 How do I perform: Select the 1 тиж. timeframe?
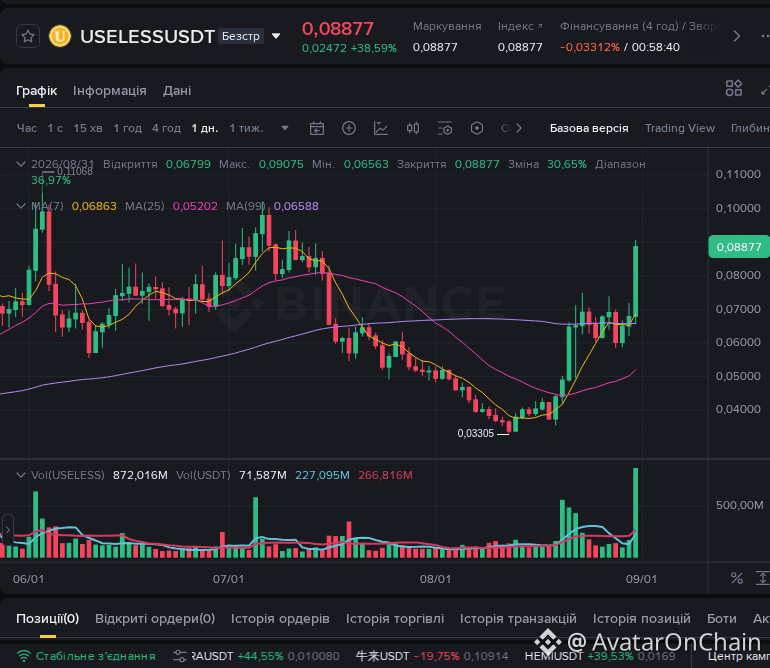click(x=246, y=128)
